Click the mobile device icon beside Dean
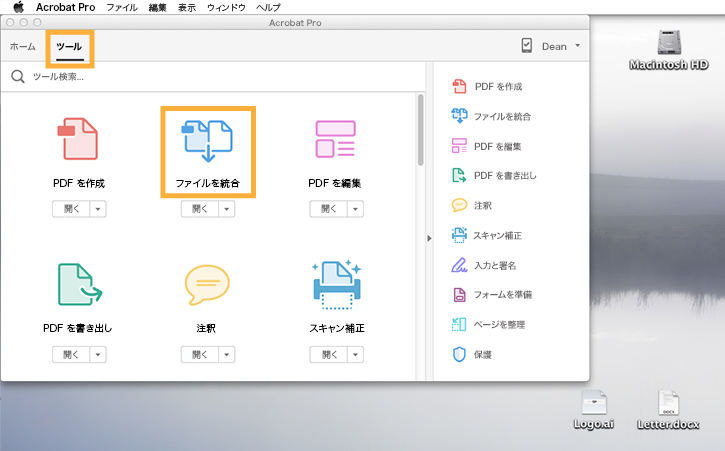Image resolution: width=725 pixels, height=451 pixels. click(x=527, y=45)
